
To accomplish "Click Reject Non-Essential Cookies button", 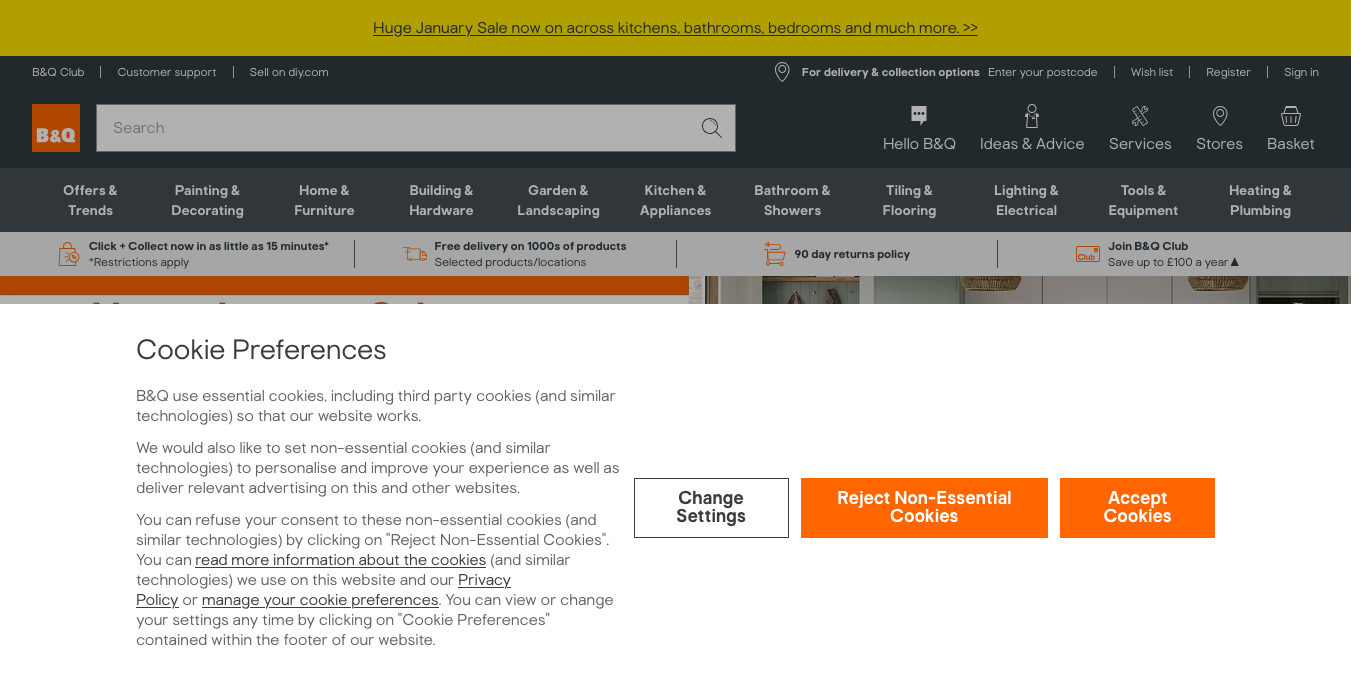I will [x=924, y=508].
